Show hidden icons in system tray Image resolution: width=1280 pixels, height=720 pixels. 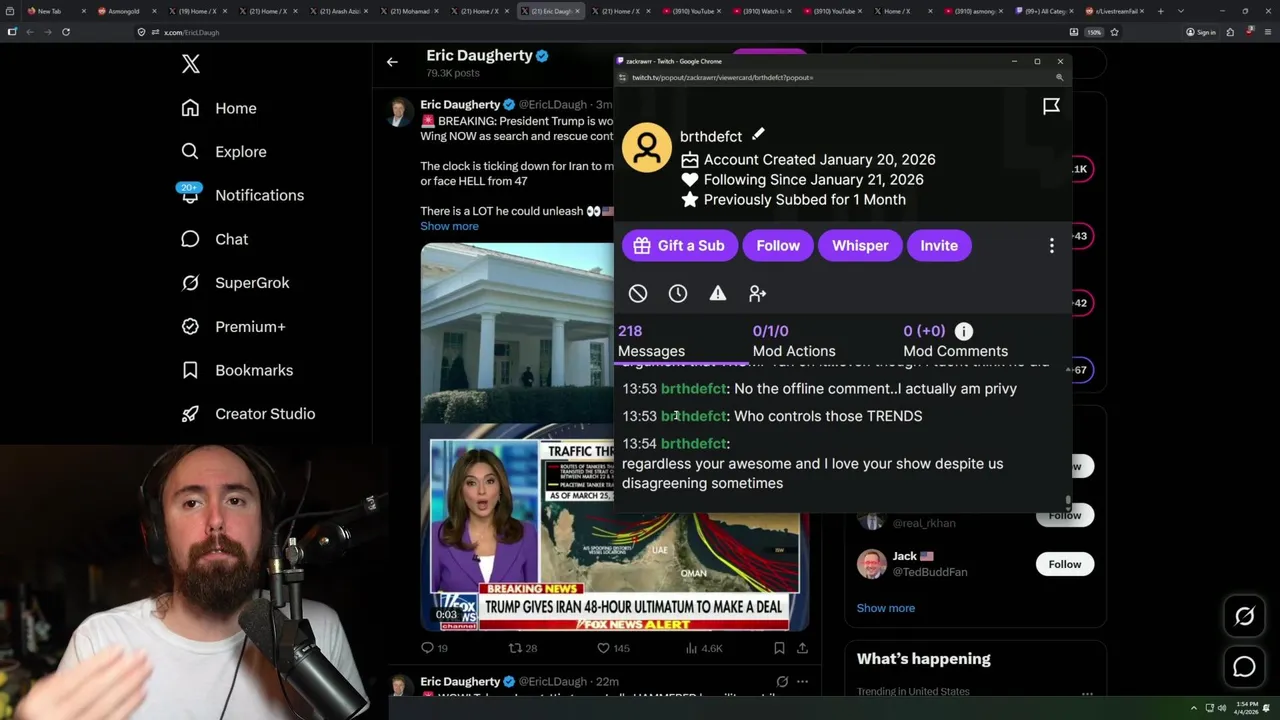tap(1194, 708)
